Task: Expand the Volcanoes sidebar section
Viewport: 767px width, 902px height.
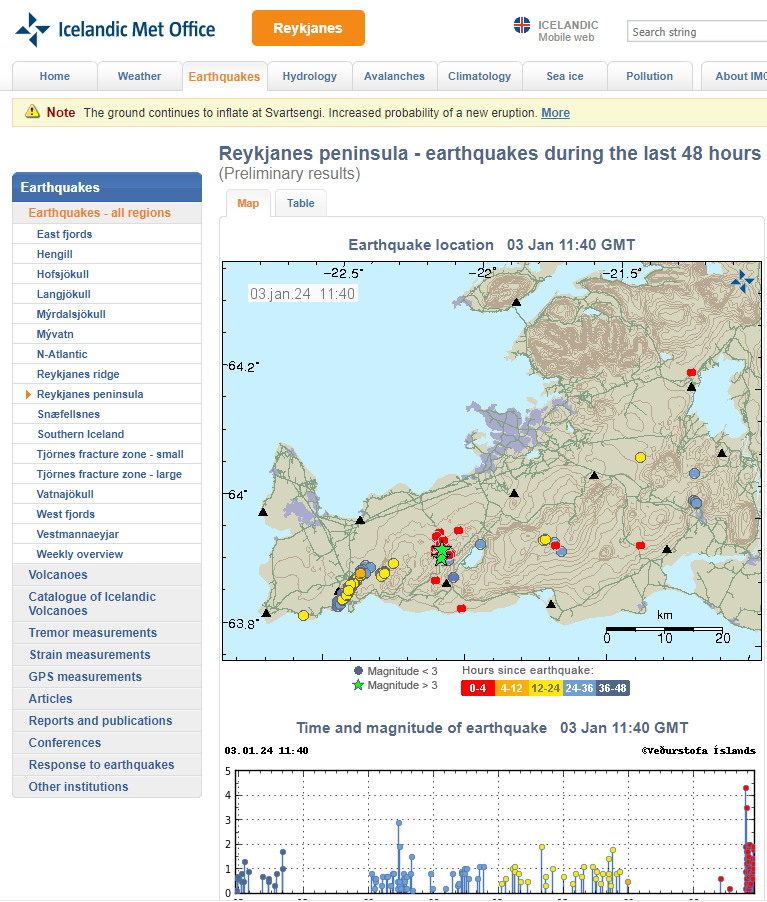Action: [58, 575]
